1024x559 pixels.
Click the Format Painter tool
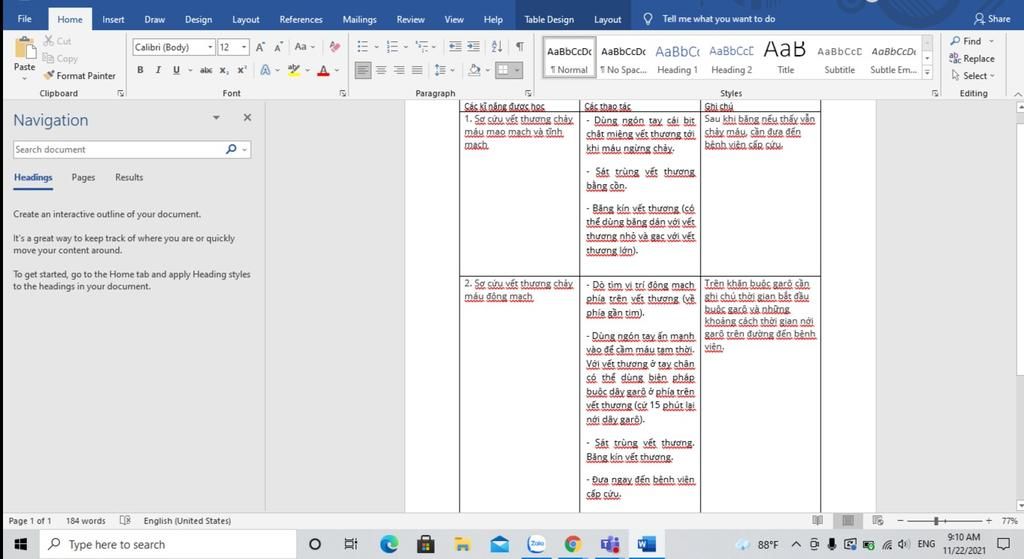[x=79, y=76]
